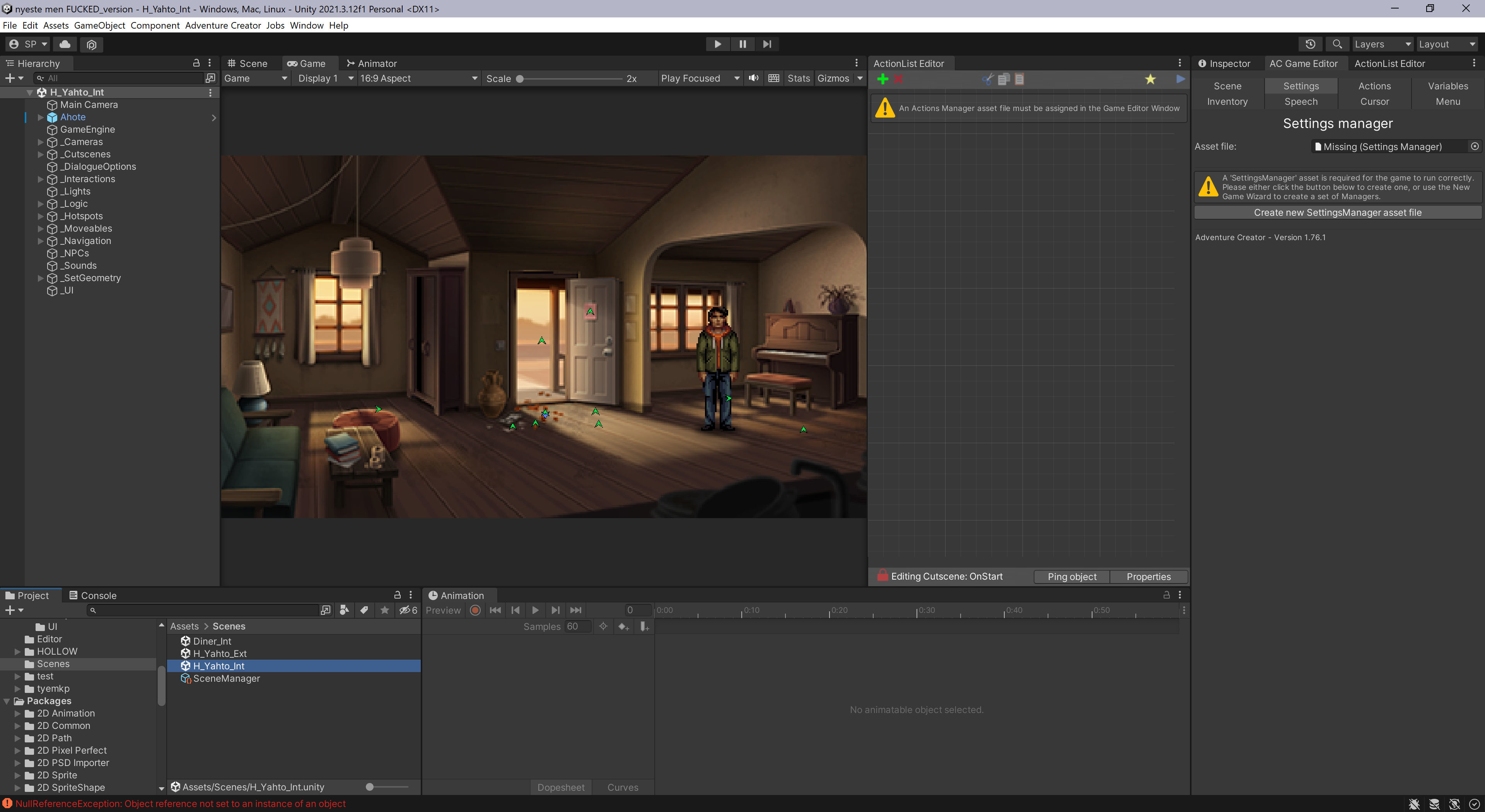Switch to the Scene view tab

tap(248, 63)
